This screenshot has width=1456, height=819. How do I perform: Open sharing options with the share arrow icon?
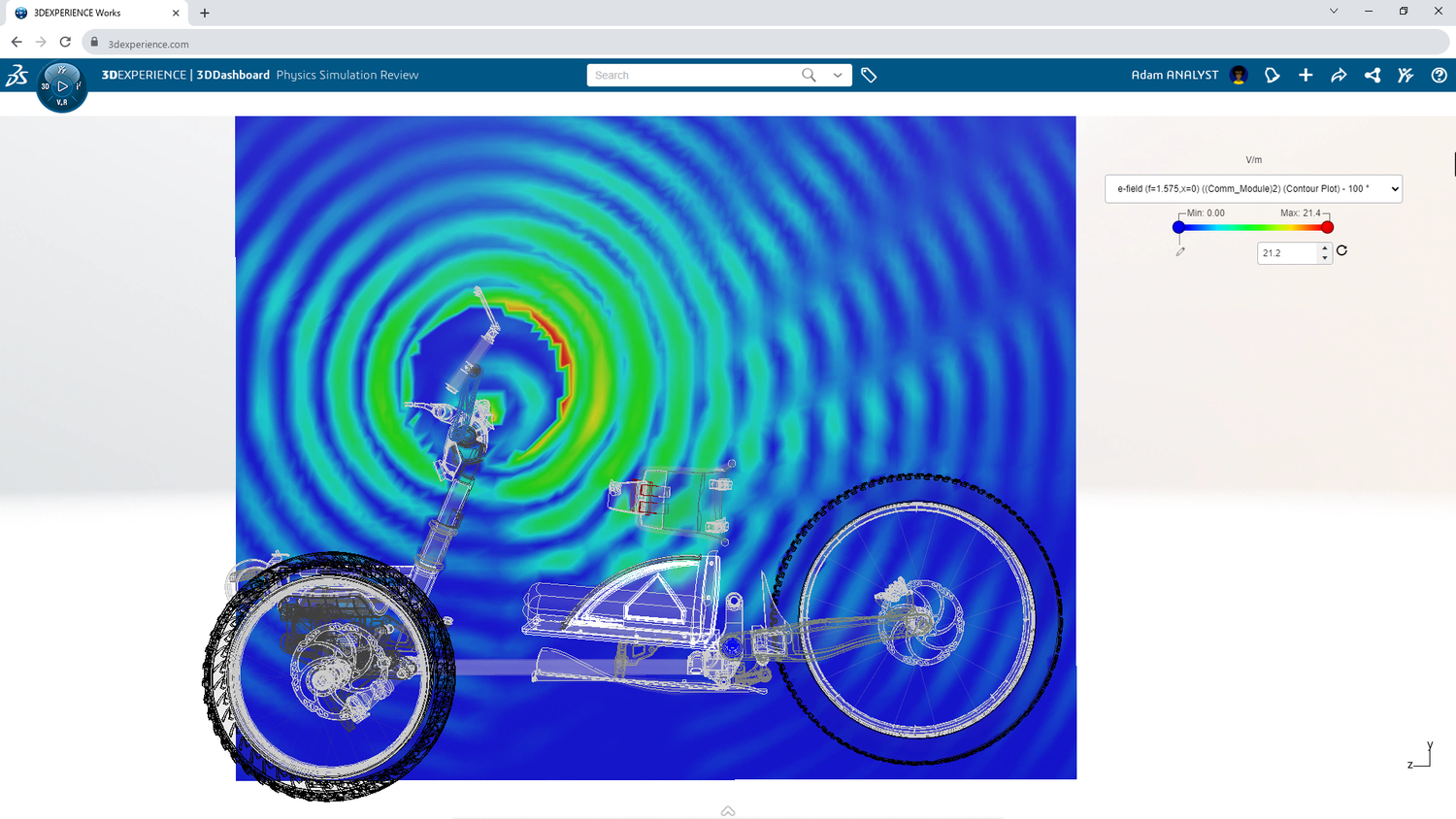[x=1339, y=75]
